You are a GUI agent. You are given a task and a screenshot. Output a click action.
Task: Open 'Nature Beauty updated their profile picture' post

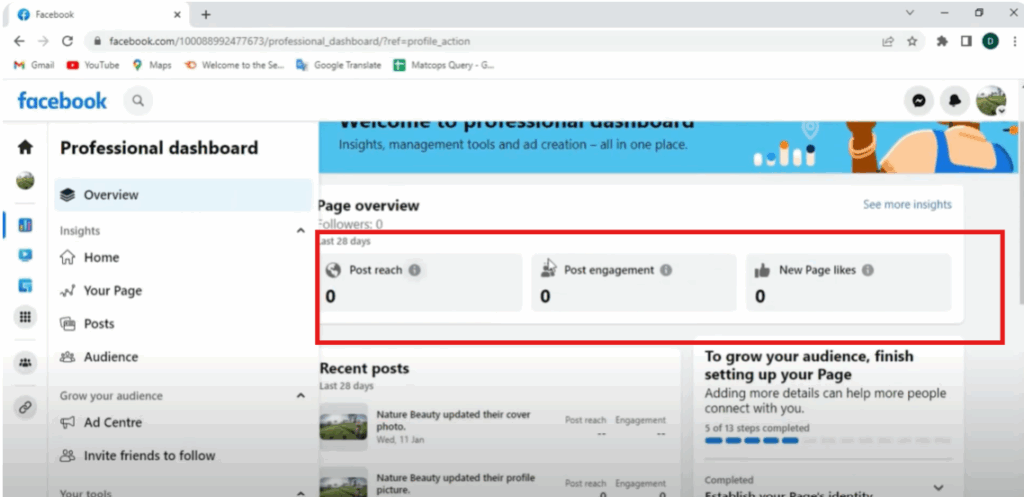point(456,484)
